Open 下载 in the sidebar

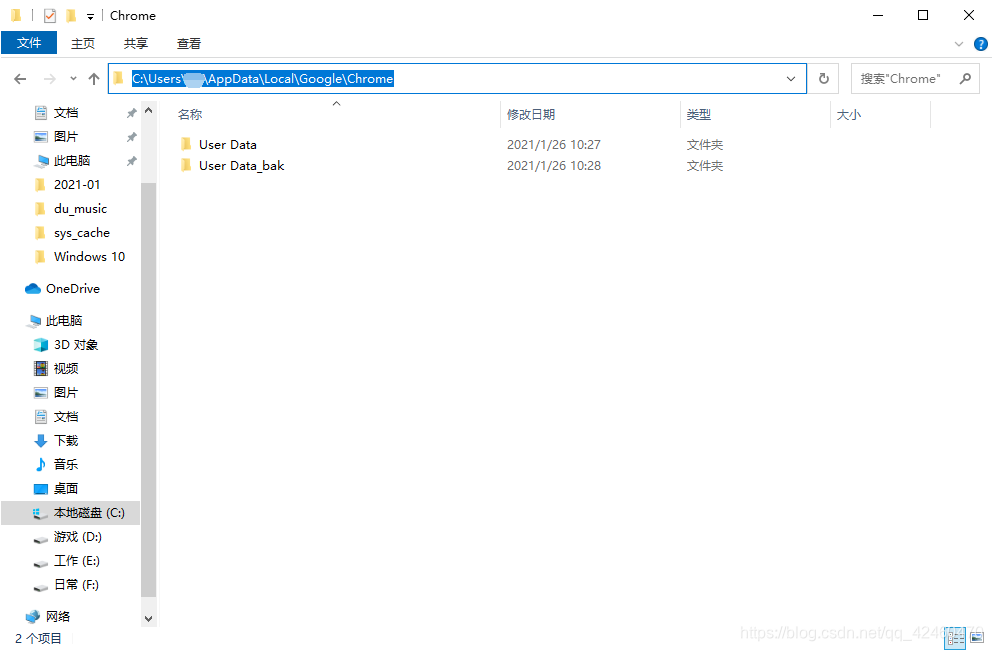[x=66, y=441]
